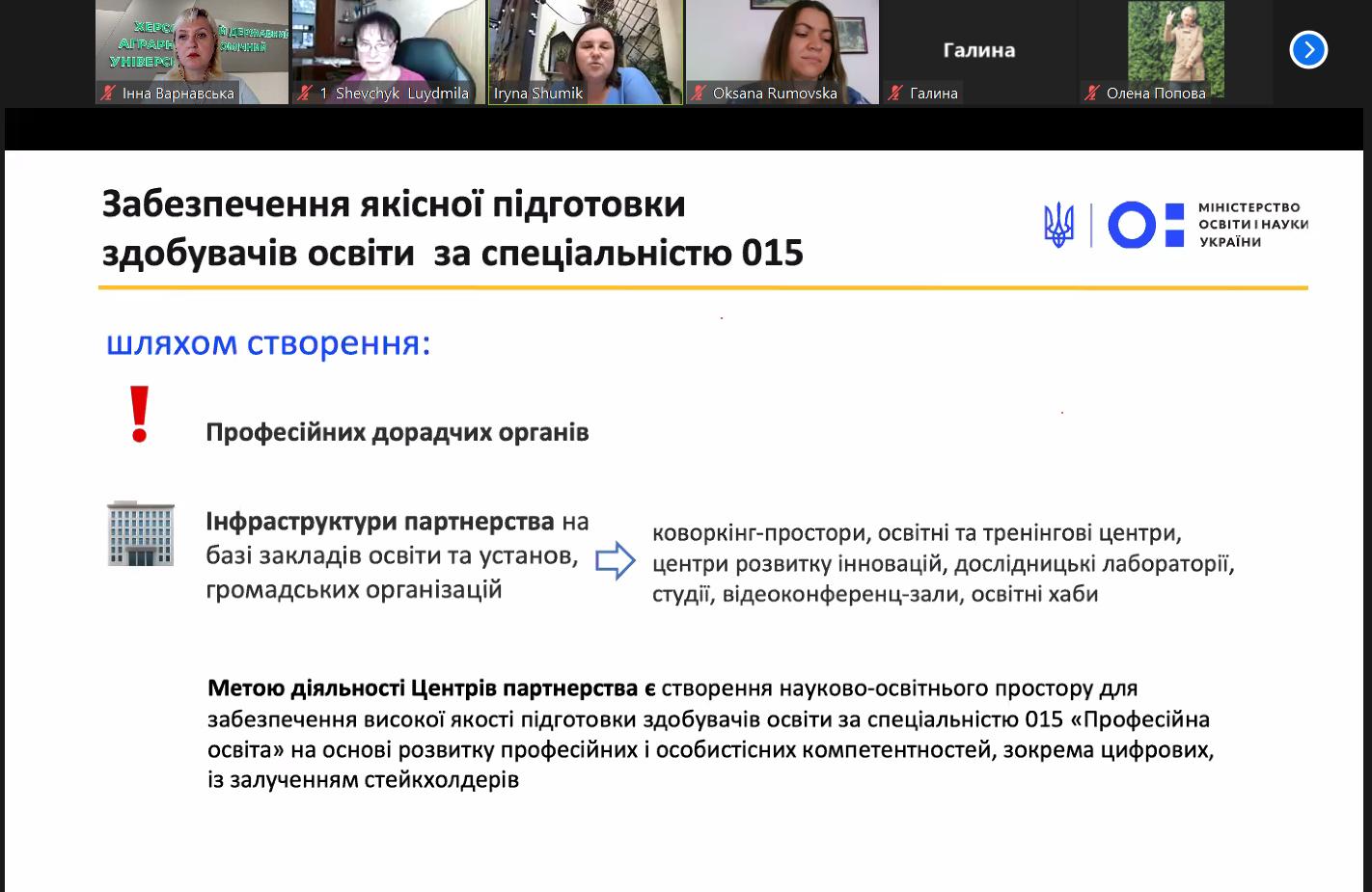Click the Ministry of Education blue circle logo
Screen dimensions: 1372x892
[1131, 225]
